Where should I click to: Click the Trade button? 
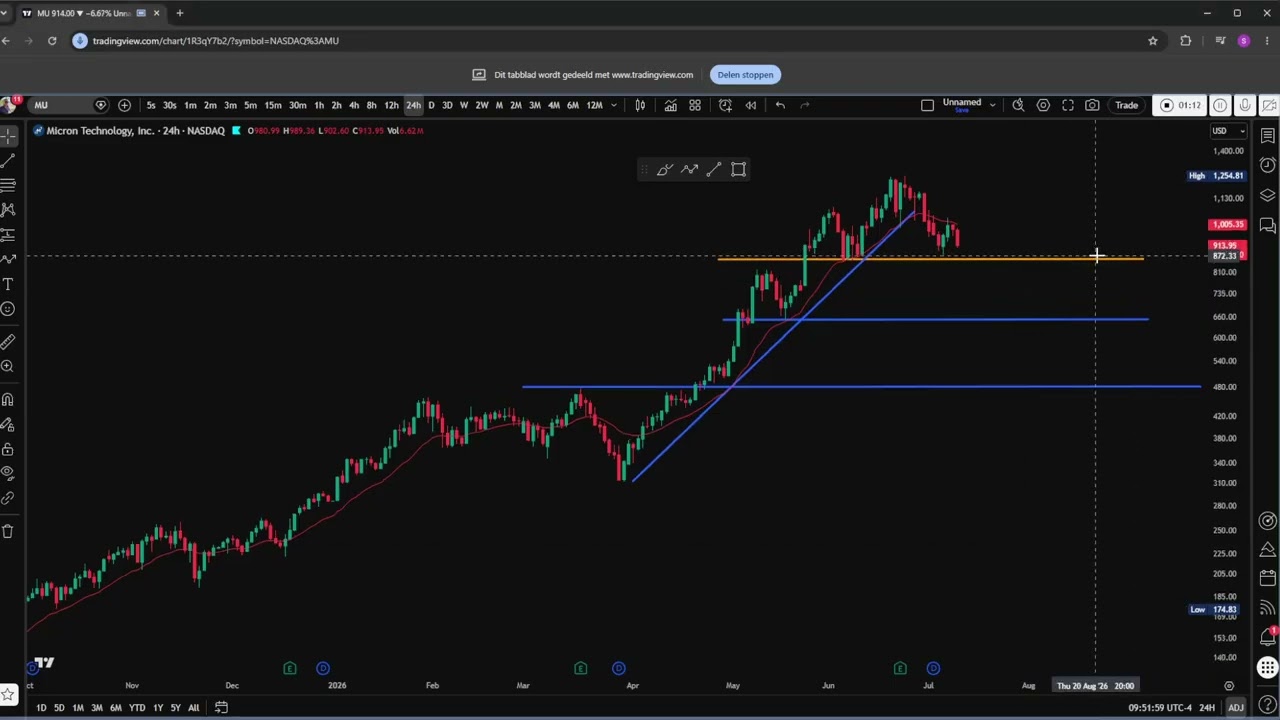(x=1127, y=105)
